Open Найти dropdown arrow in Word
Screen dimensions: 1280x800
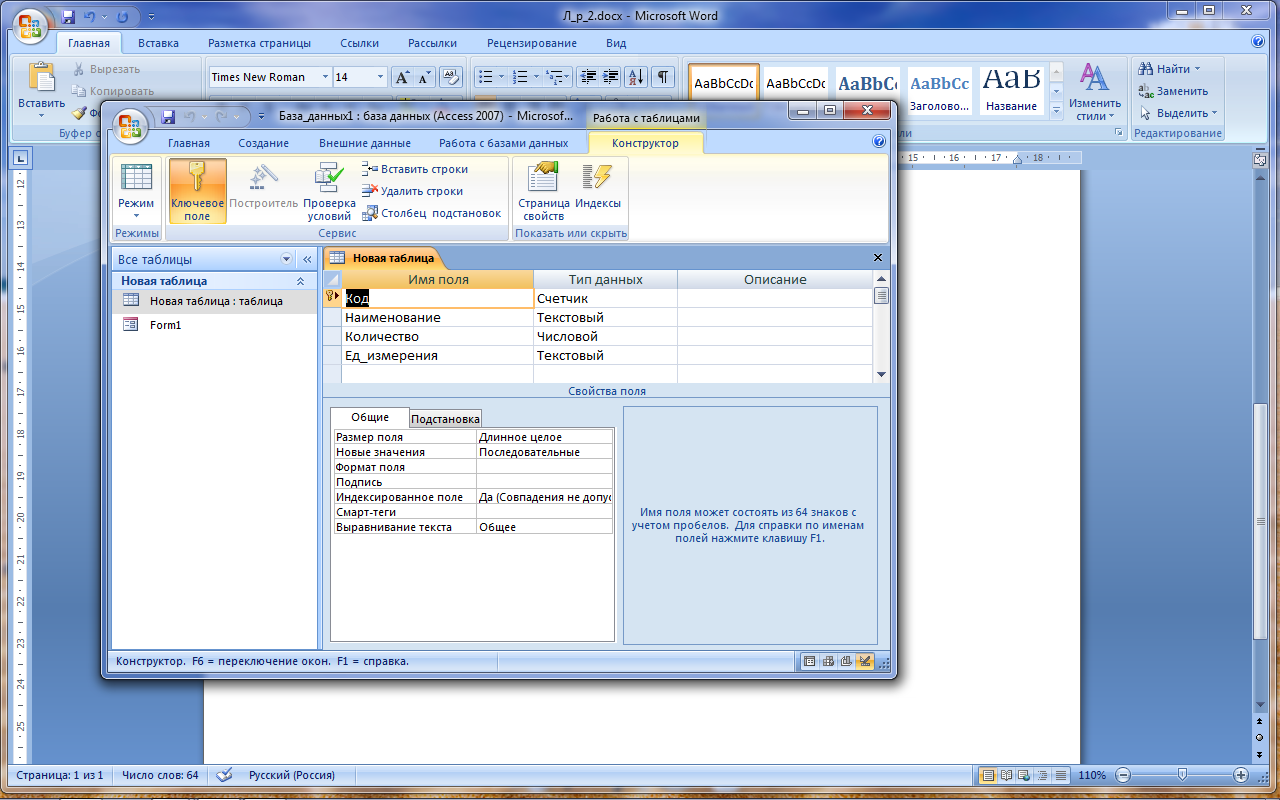1197,69
